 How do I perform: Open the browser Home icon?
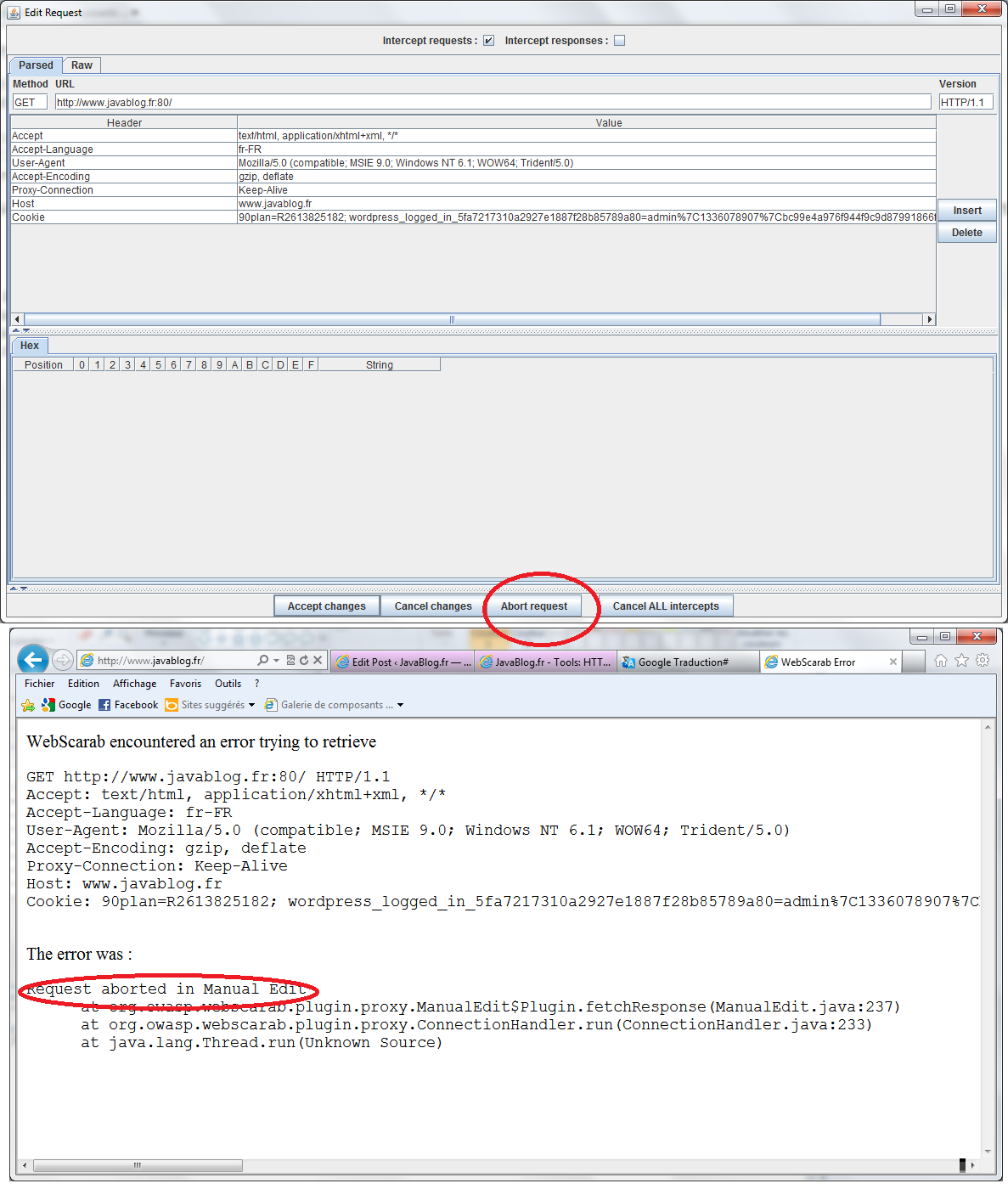tap(941, 660)
